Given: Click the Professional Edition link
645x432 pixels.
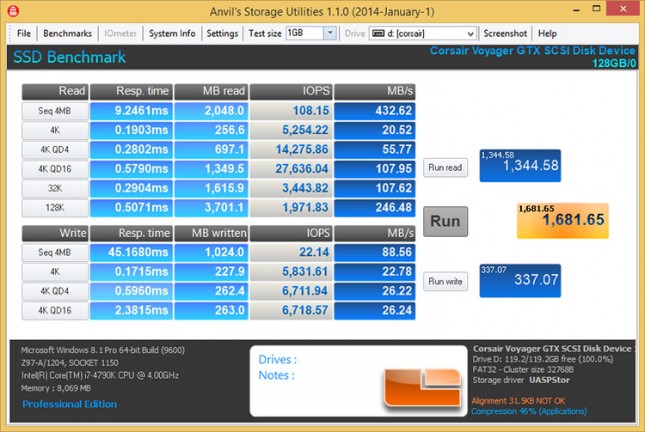Looking at the screenshot, I should click(70, 404).
